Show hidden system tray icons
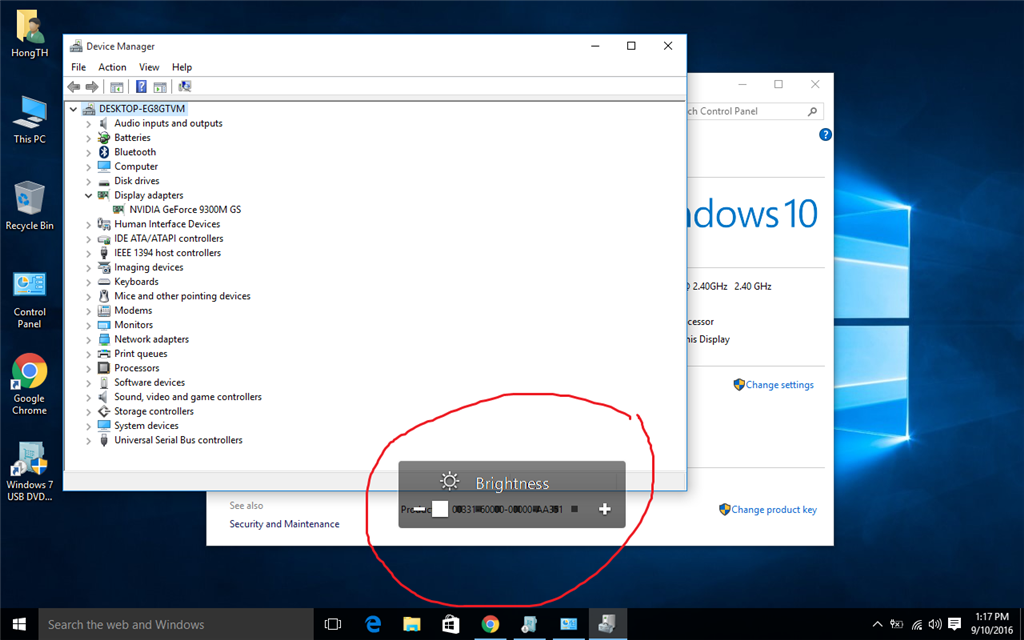 click(x=878, y=624)
